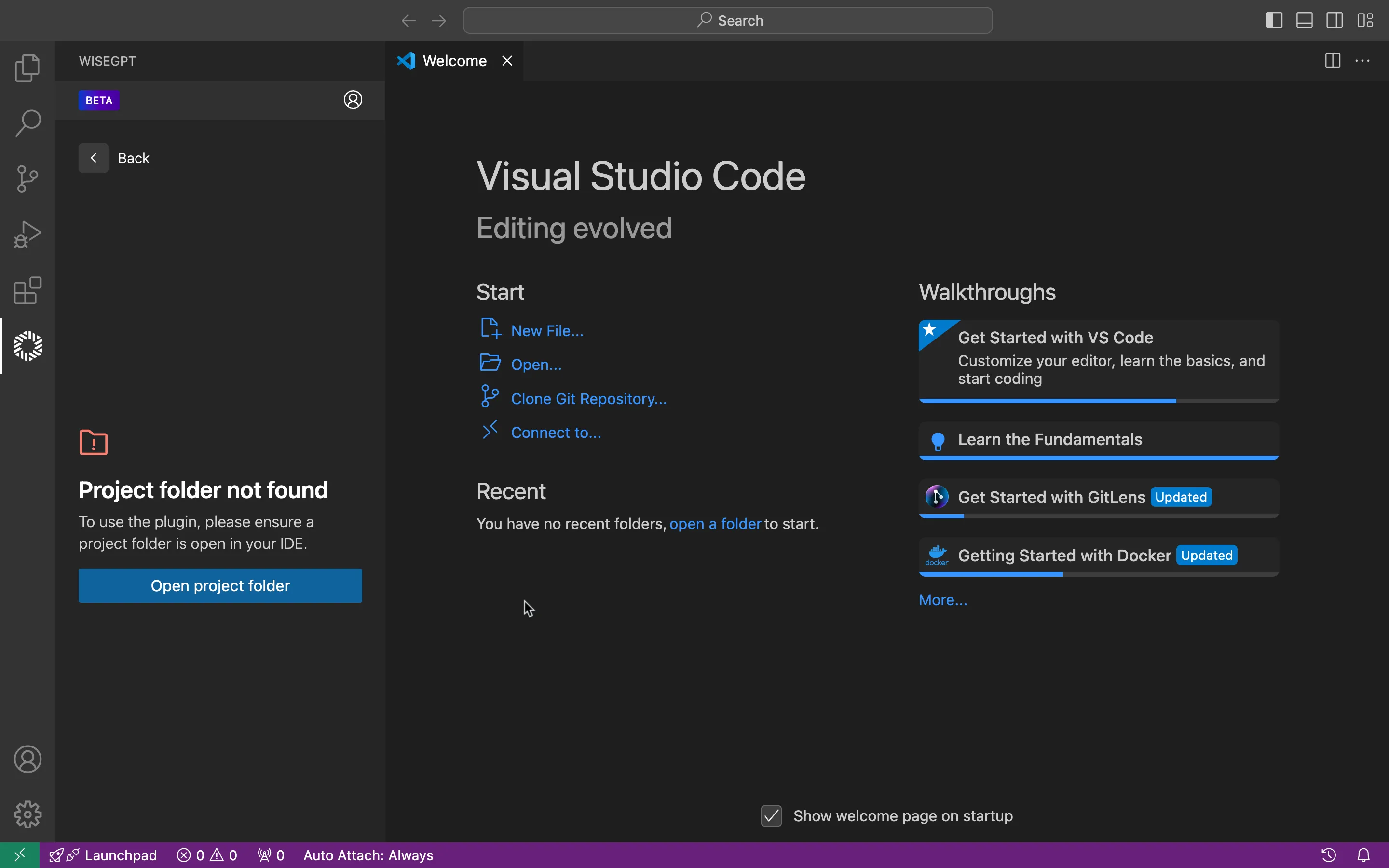Click the WiseGPT profile icon in panel header

[x=353, y=100]
